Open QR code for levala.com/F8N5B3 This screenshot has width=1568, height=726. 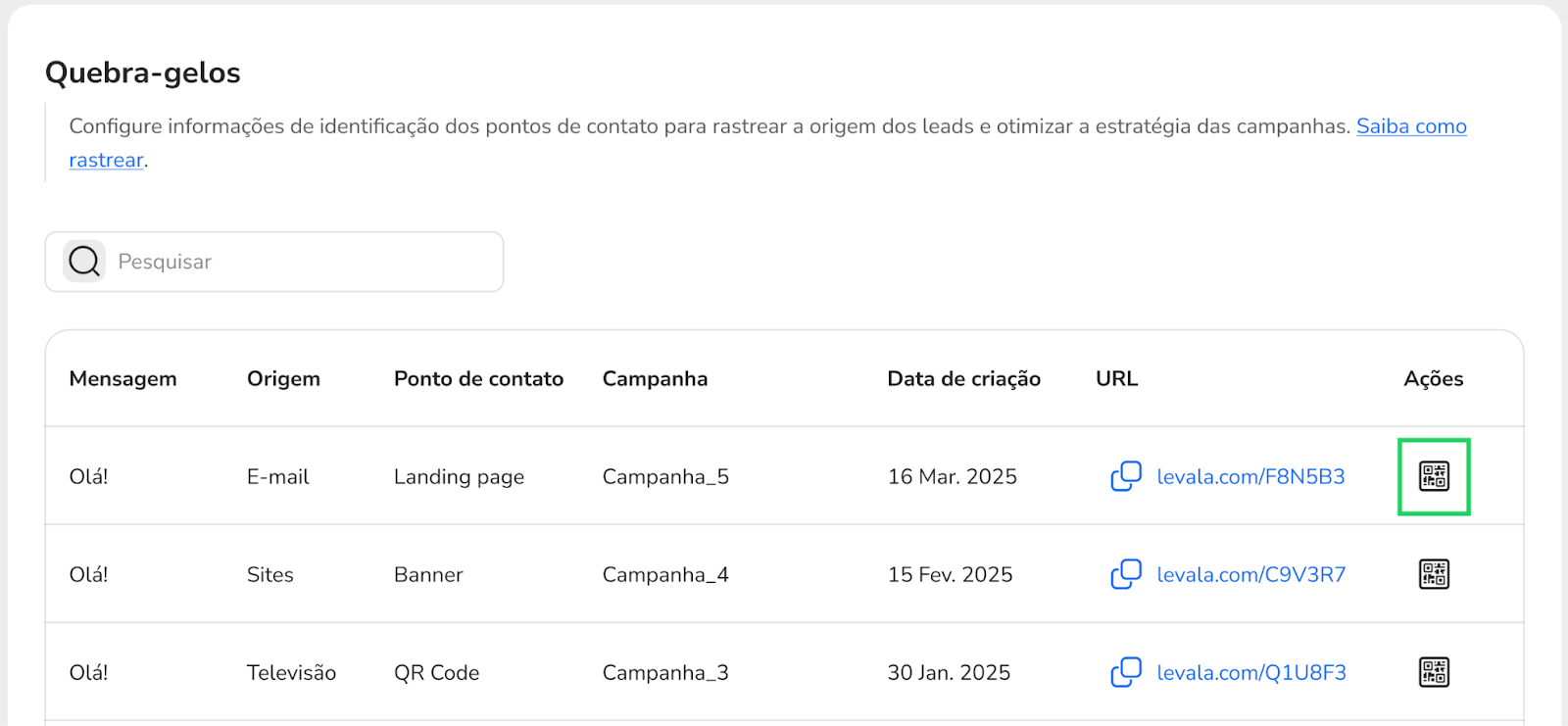[1434, 476]
